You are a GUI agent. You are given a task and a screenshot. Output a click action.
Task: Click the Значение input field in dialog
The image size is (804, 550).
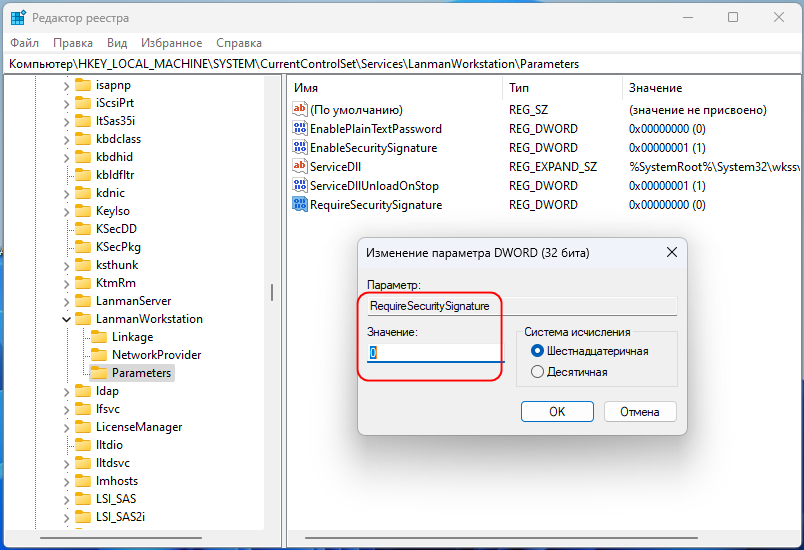point(435,353)
